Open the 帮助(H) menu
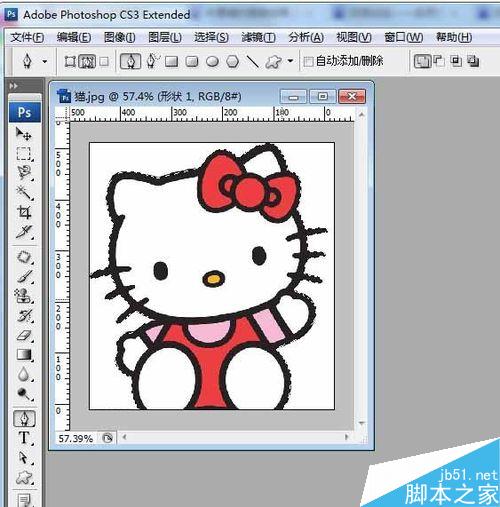 pyautogui.click(x=454, y=37)
